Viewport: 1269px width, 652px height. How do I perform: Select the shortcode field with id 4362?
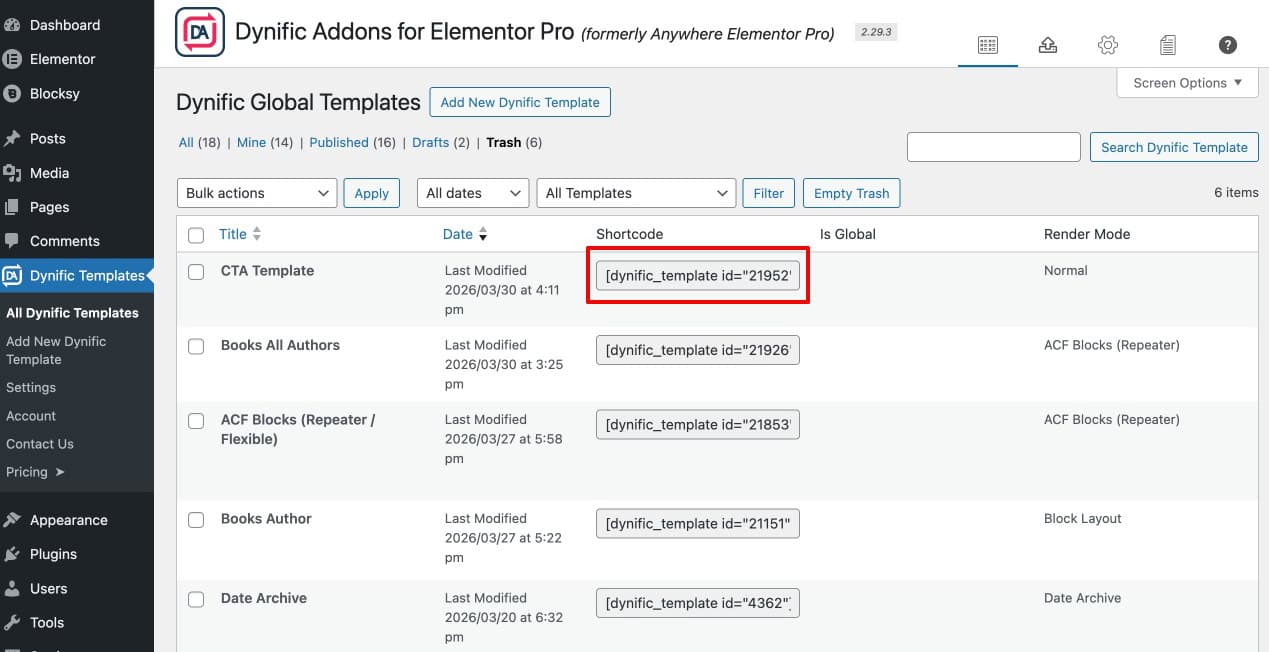(698, 603)
